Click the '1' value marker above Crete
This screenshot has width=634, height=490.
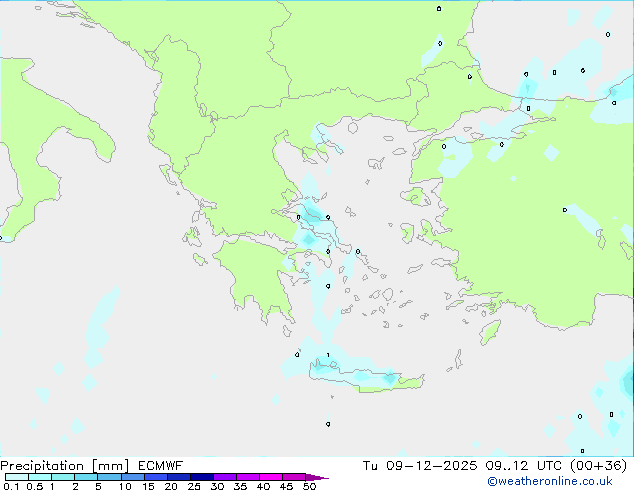click(328, 355)
